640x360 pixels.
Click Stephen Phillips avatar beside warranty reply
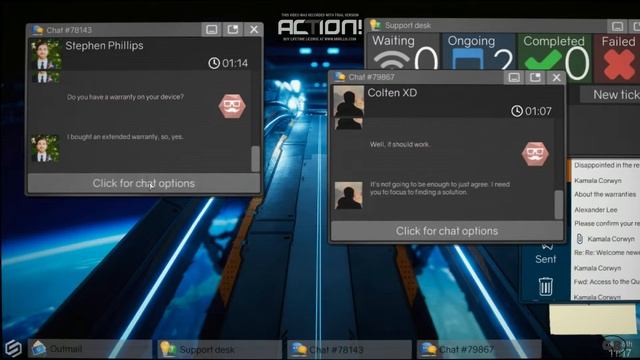pyautogui.click(x=46, y=149)
